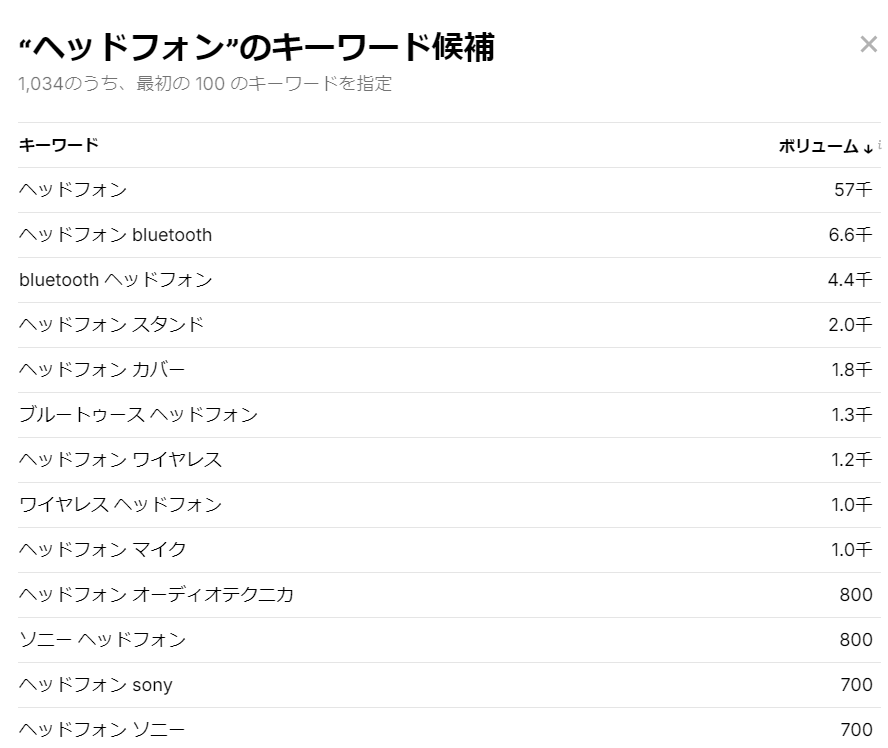Click the ヘッドフォン ソニー keyword
This screenshot has width=888, height=748.
coord(98,729)
